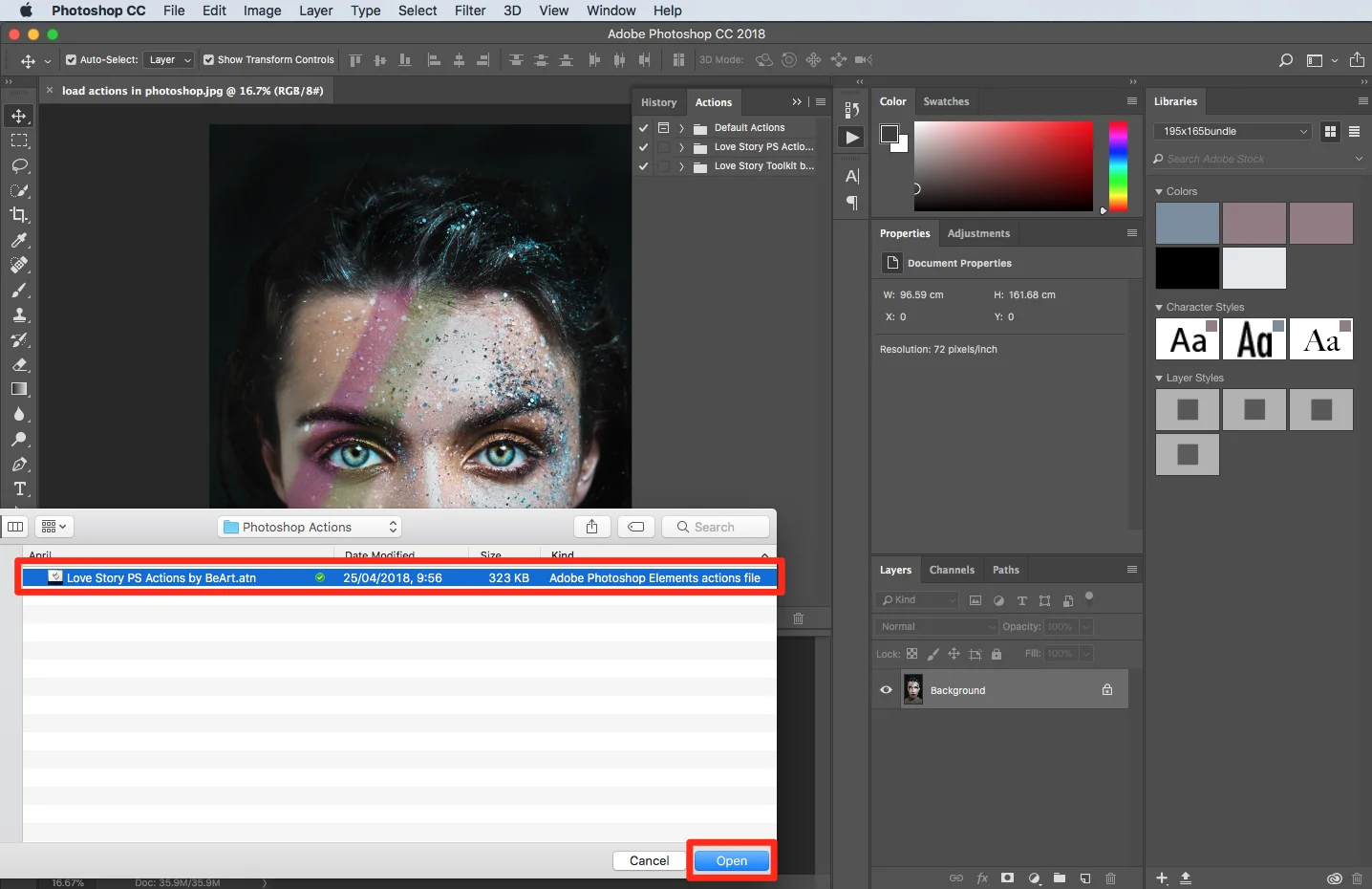Add a layer mask in Layers panel

pyautogui.click(x=1007, y=878)
